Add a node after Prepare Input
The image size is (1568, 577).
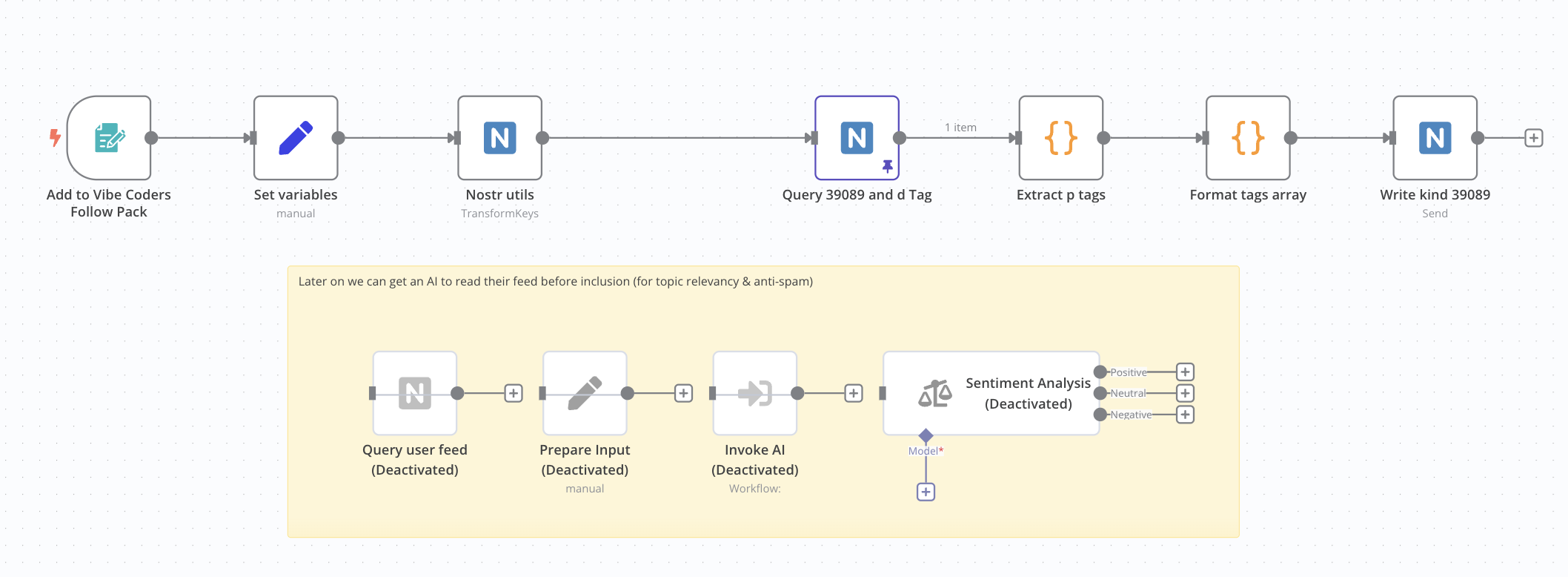(x=683, y=393)
